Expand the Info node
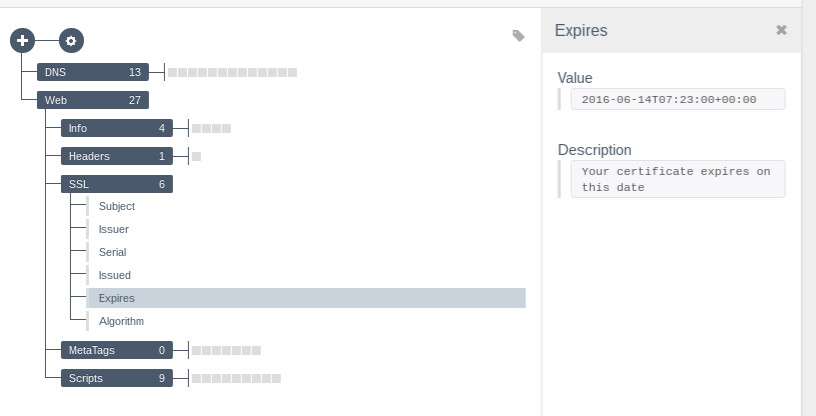The image size is (816, 416). click(117, 128)
